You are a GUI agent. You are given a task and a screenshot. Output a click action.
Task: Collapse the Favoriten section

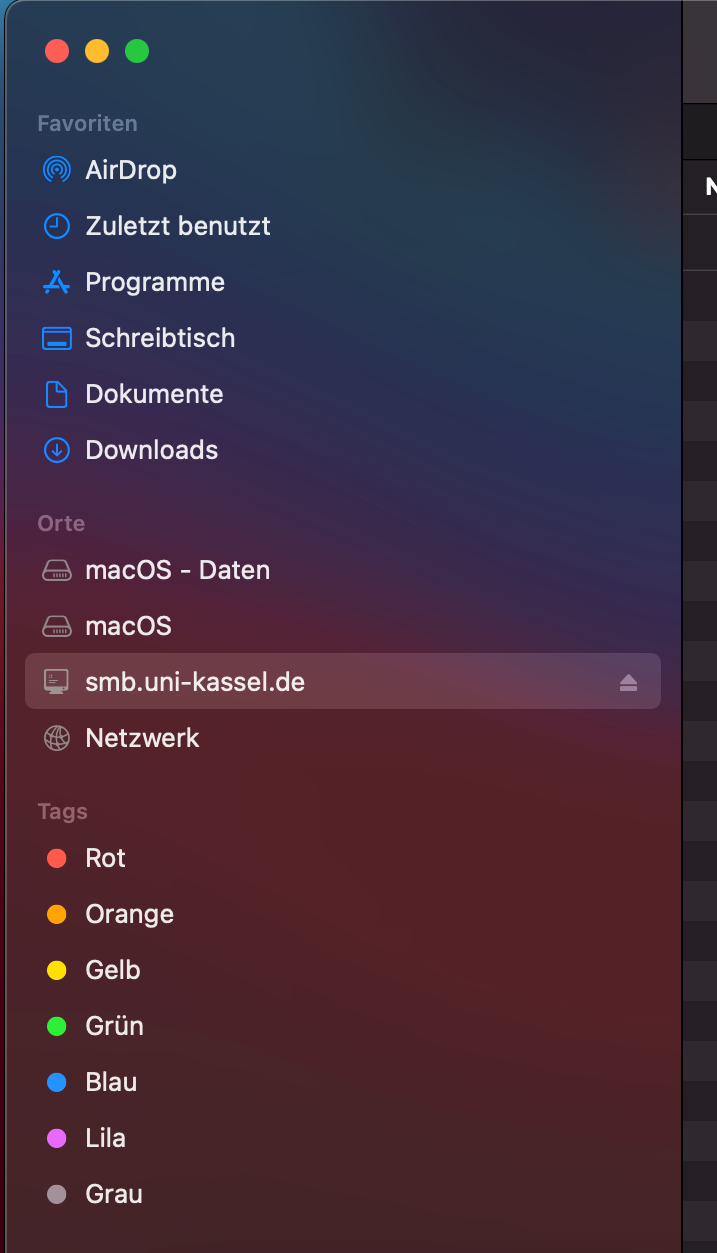(x=87, y=122)
